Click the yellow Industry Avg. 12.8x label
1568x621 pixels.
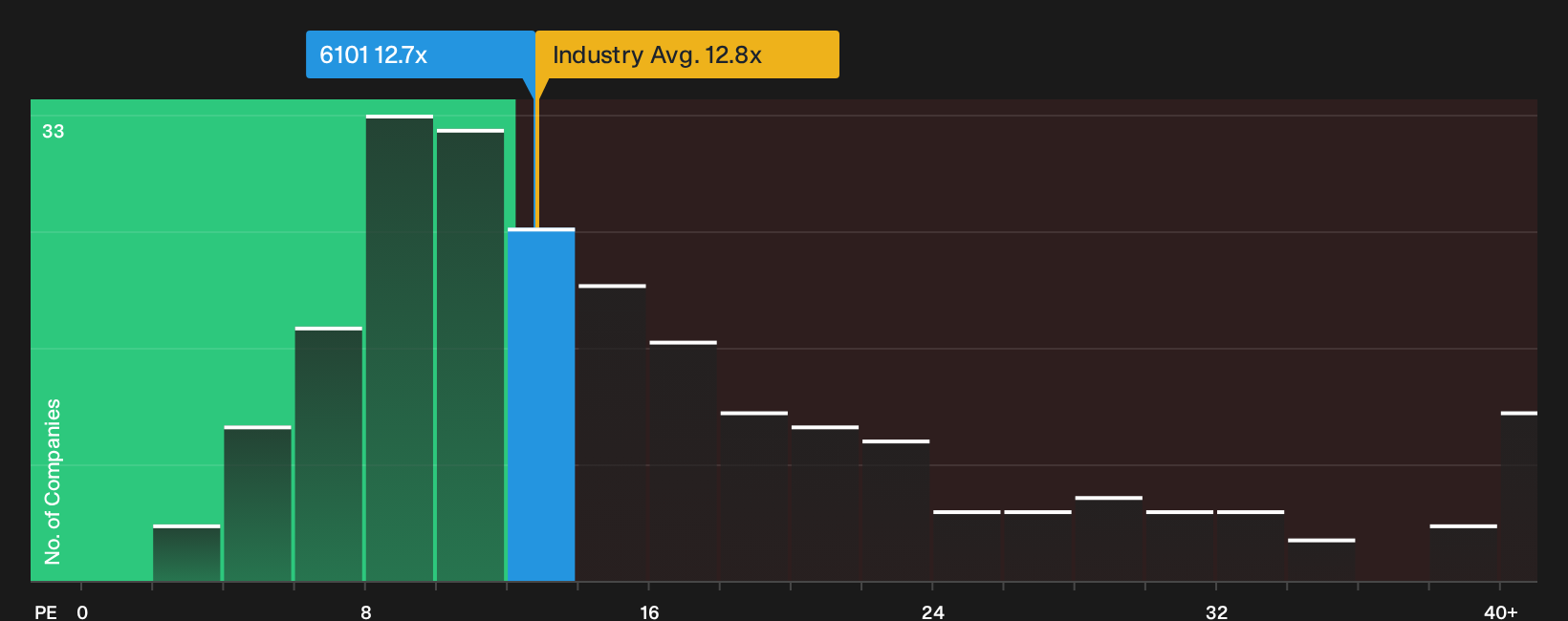coord(686,54)
